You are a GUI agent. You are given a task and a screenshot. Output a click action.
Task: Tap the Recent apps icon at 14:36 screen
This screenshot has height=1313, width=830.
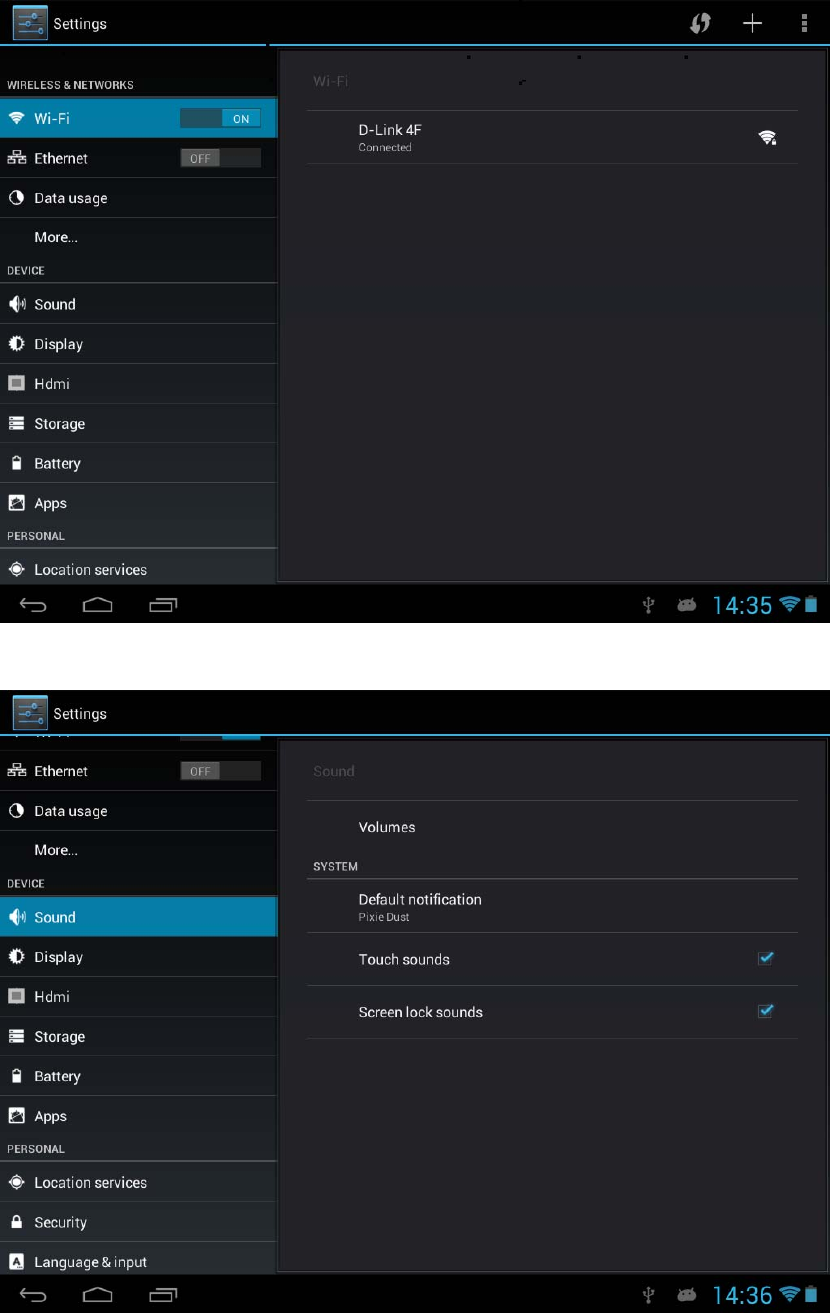coord(163,1295)
